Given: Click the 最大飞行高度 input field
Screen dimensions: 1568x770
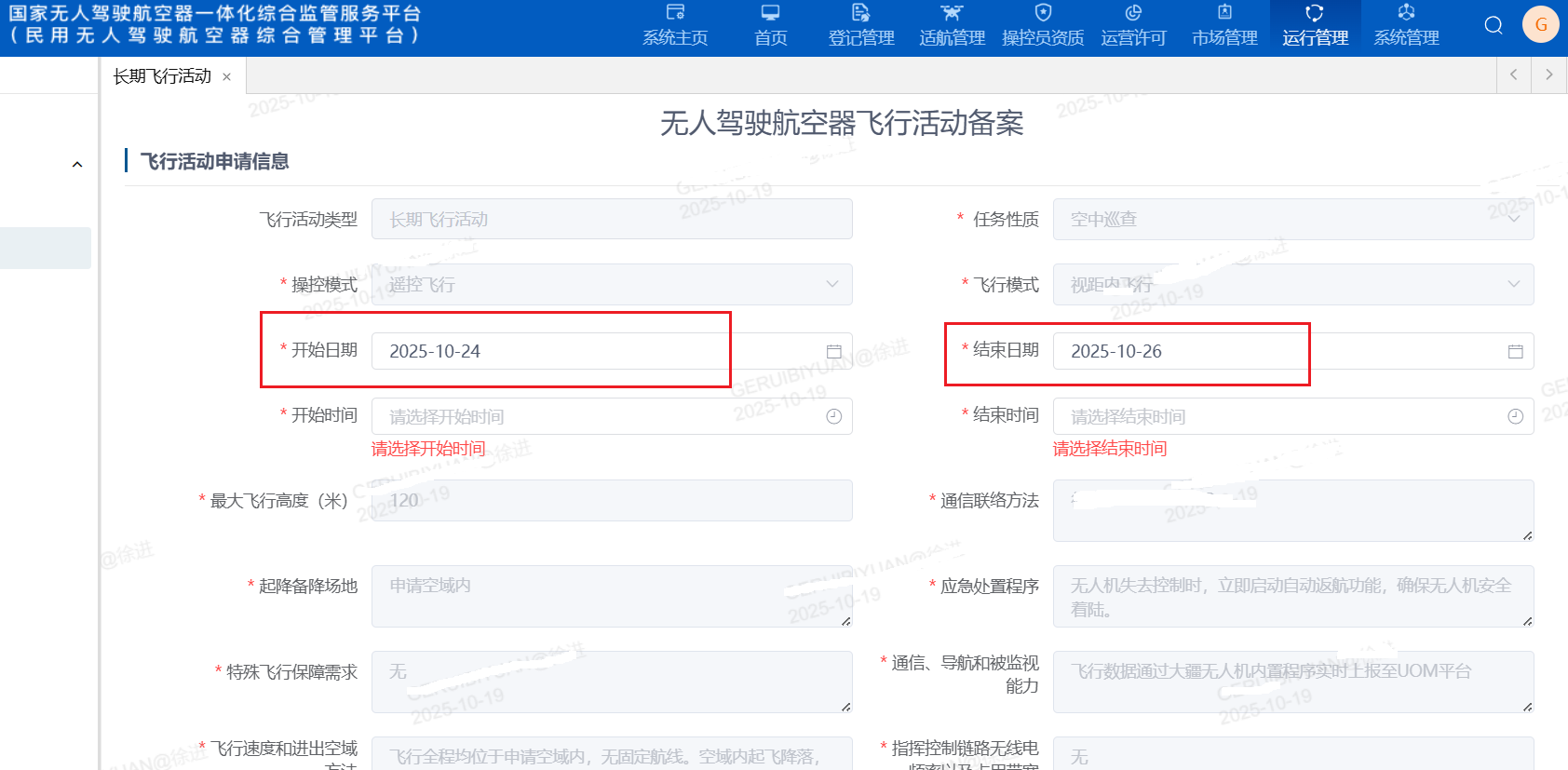Looking at the screenshot, I should [611, 501].
